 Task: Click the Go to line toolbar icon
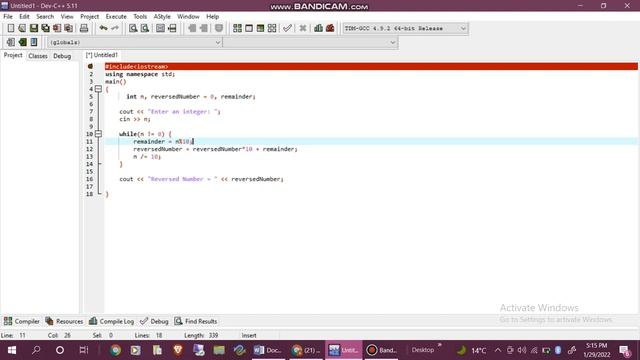point(172,28)
